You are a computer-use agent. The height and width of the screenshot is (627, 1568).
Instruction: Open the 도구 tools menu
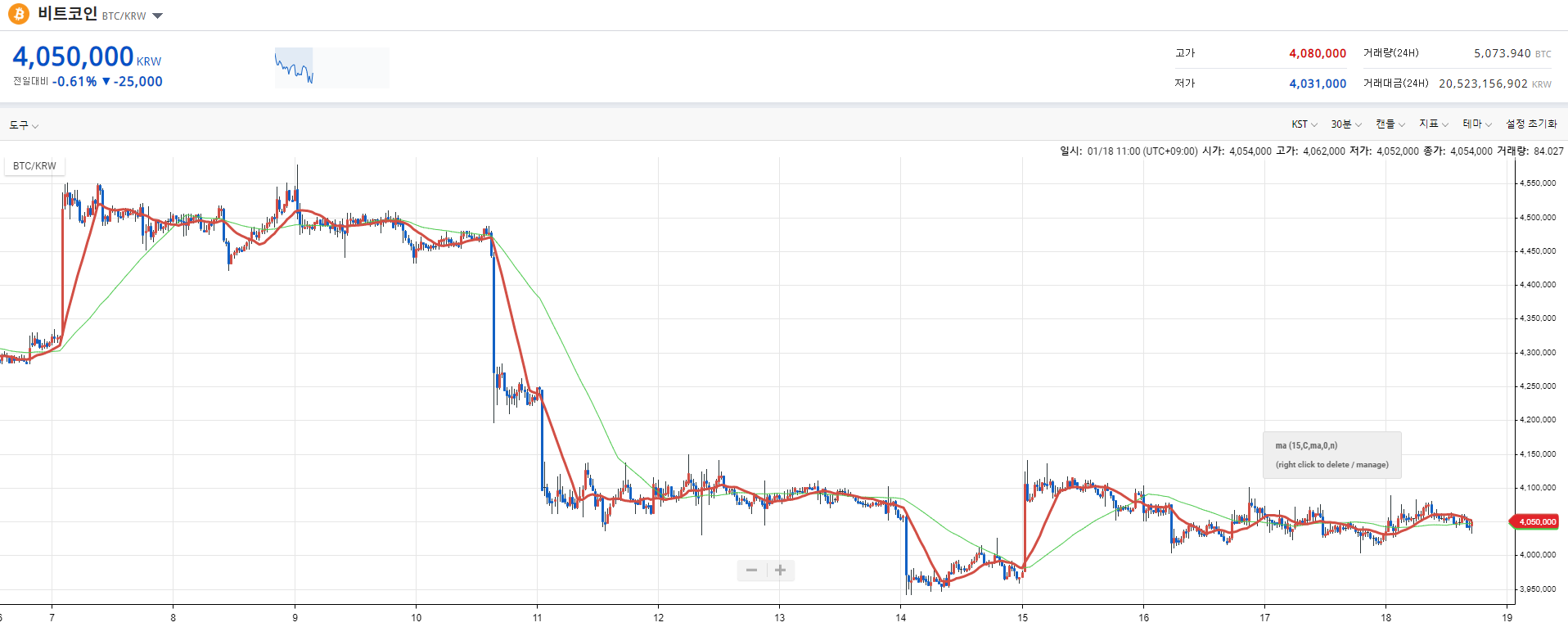(x=24, y=124)
